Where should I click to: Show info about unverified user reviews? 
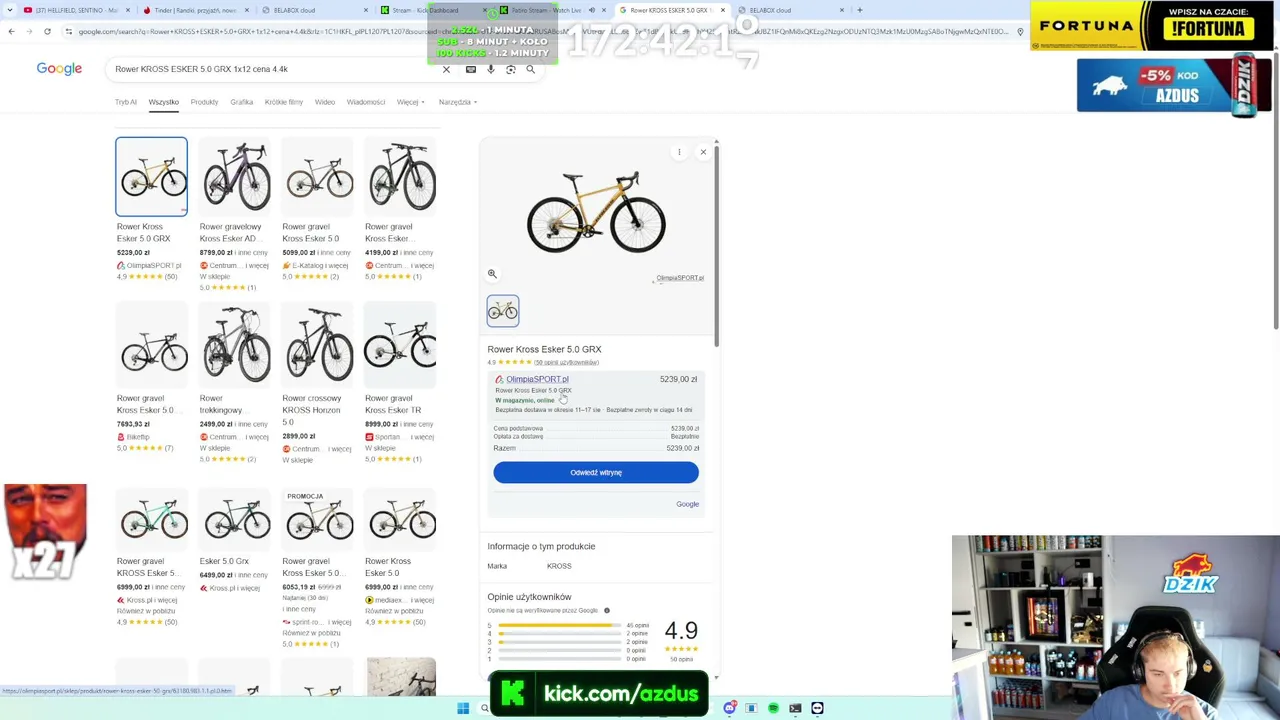pyautogui.click(x=606, y=611)
